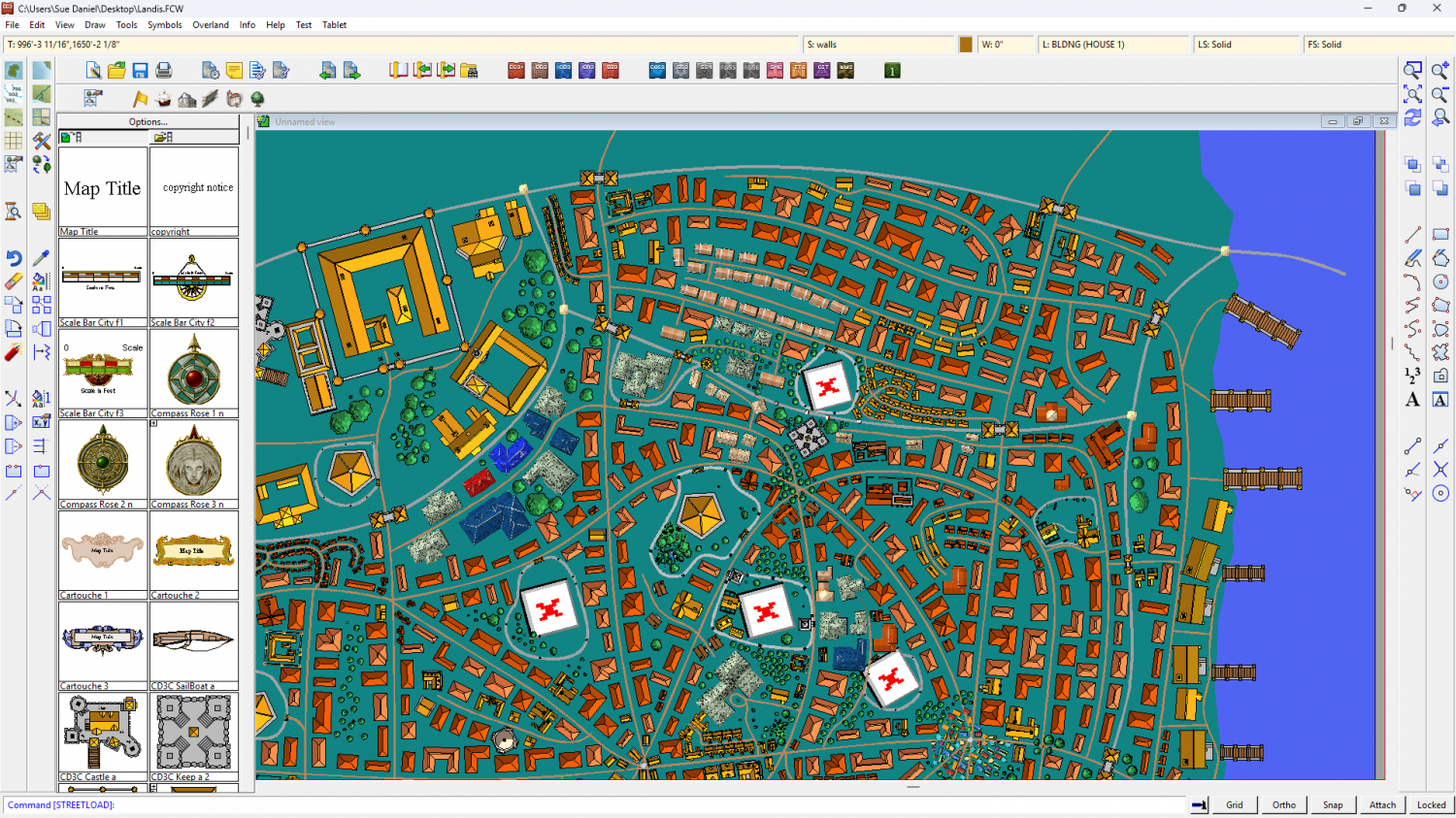Click the Save file icon

140,71
